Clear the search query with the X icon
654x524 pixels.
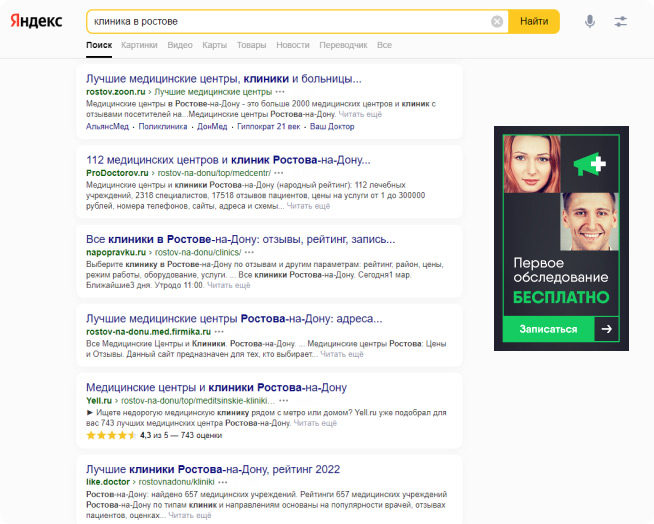(497, 21)
